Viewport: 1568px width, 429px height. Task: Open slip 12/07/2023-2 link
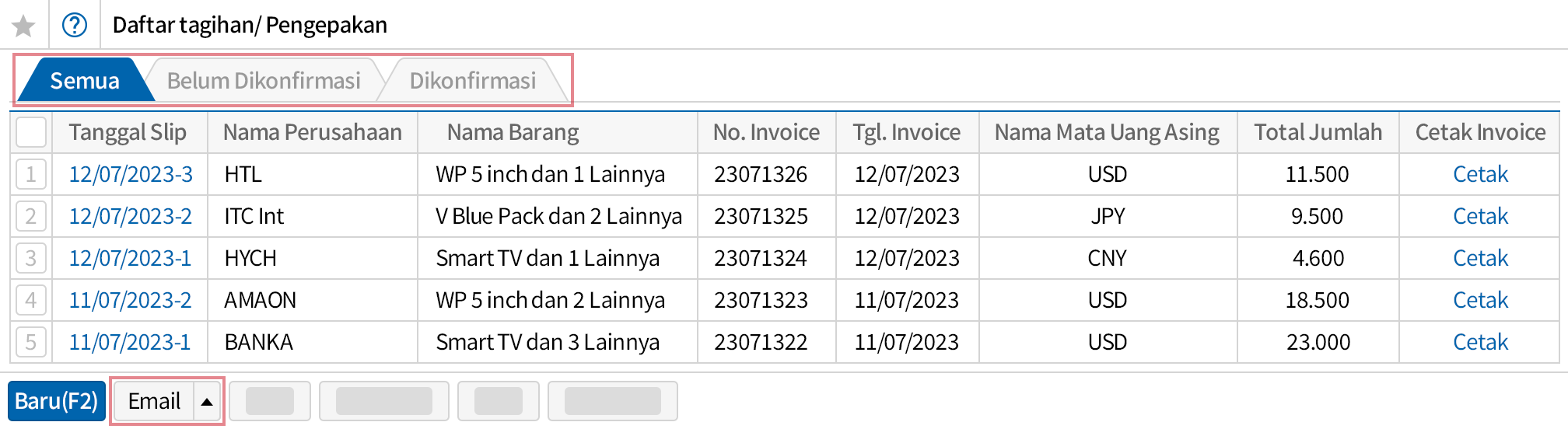[131, 216]
